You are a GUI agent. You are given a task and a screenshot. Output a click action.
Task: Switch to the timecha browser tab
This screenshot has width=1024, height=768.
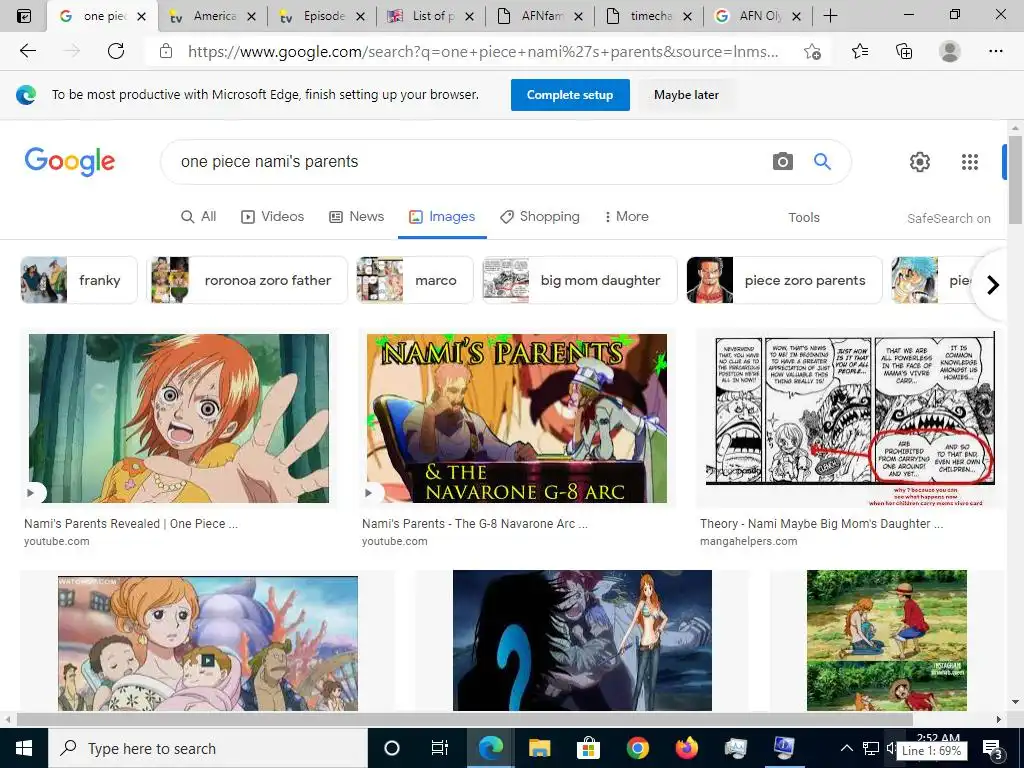pos(648,16)
